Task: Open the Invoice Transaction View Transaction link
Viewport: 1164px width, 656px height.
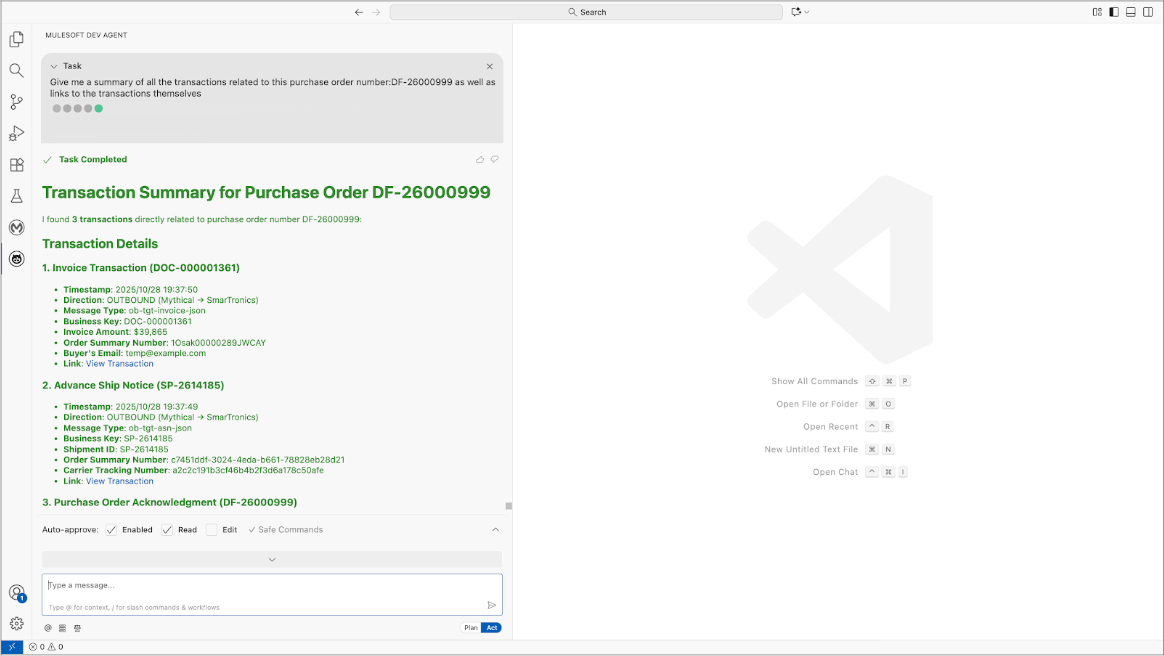Action: [x=119, y=363]
